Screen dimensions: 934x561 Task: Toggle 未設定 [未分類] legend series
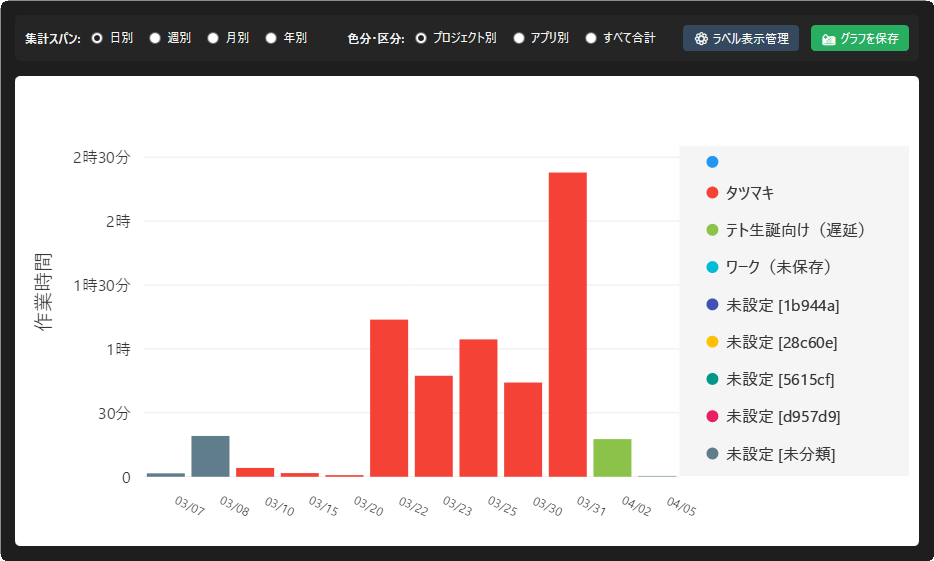780,454
